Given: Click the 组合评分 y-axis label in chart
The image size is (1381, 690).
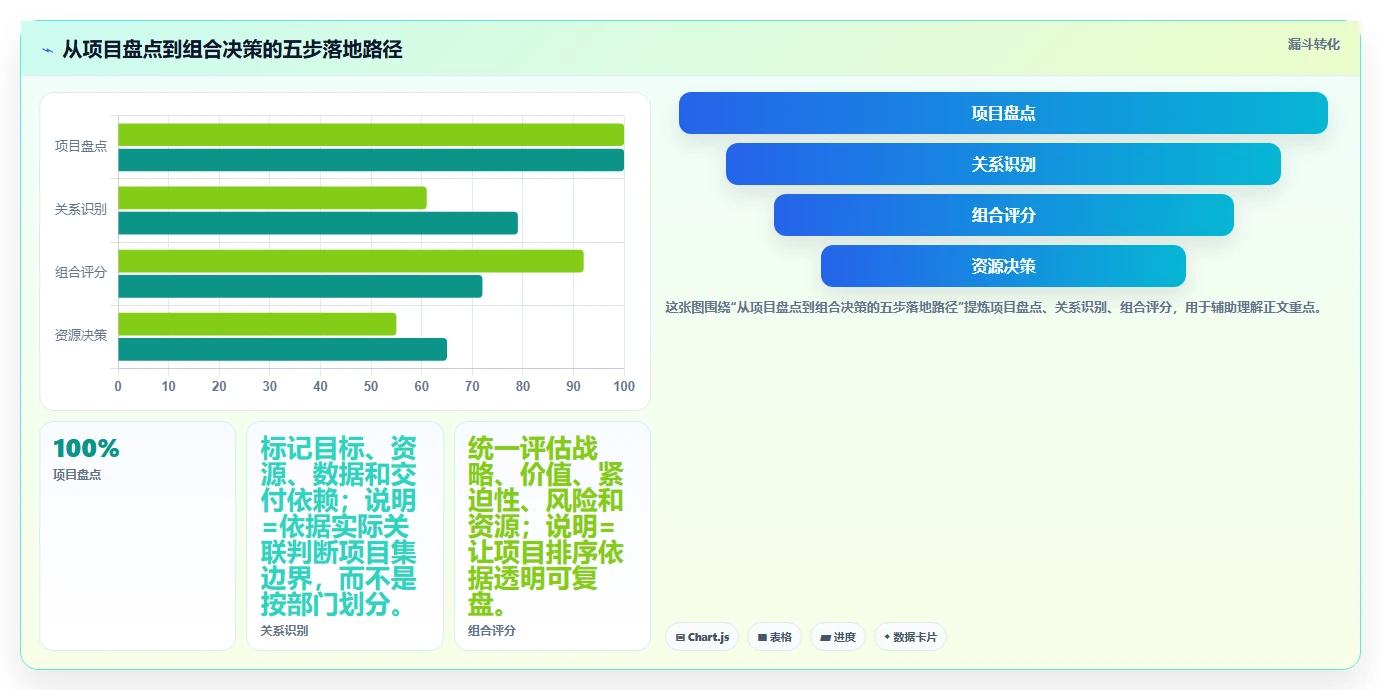Looking at the screenshot, I should coord(81,272).
